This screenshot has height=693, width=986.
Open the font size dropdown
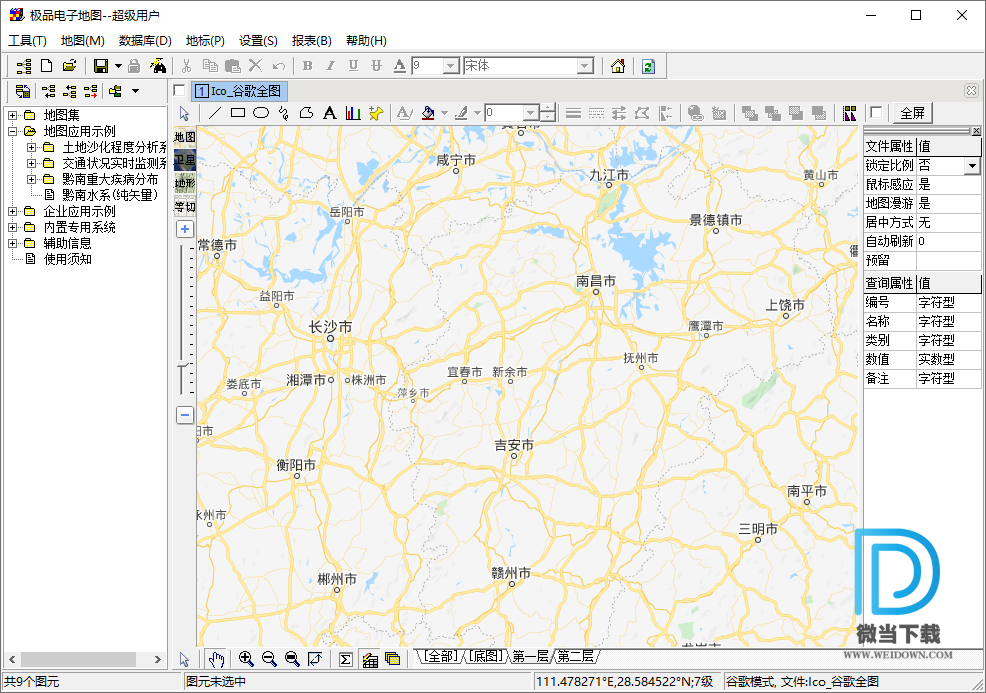tap(451, 65)
